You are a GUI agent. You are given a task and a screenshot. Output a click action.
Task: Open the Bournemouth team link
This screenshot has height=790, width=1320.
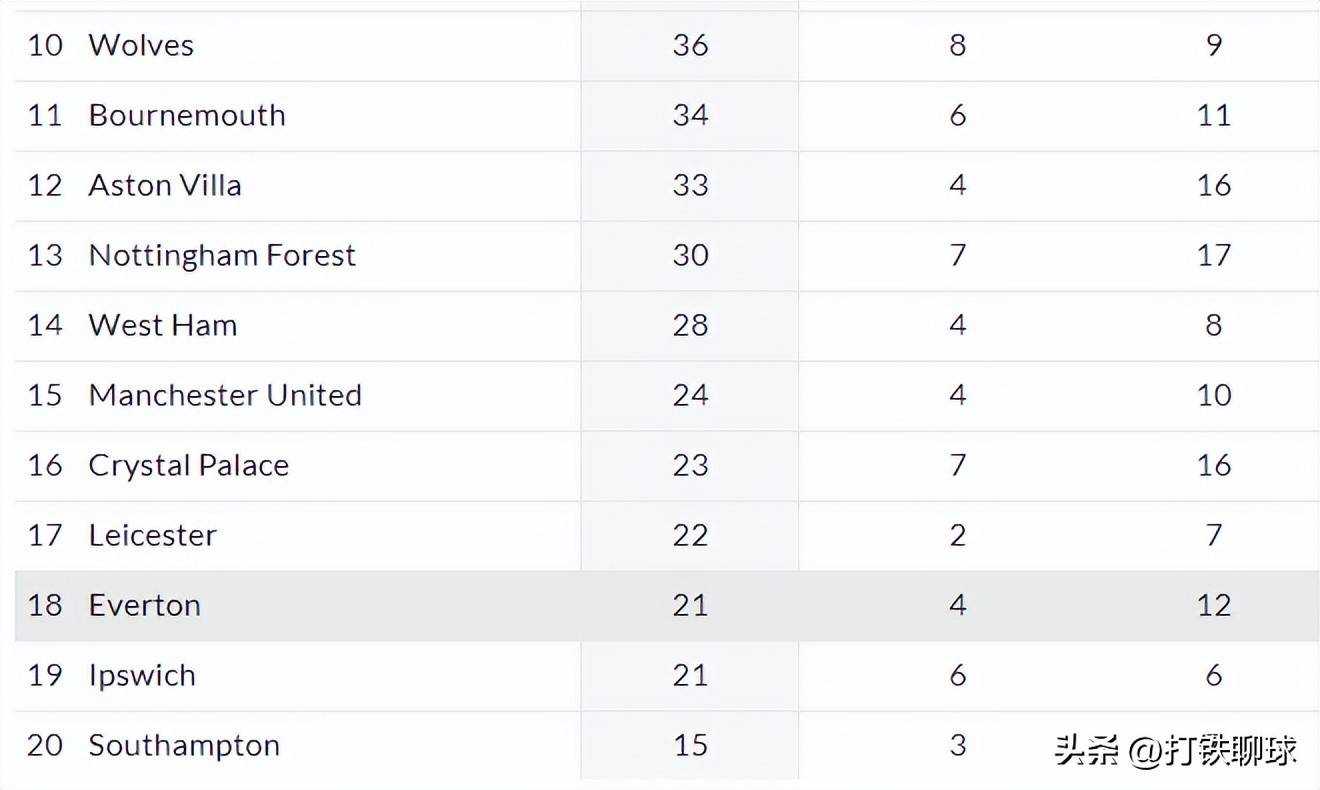(x=187, y=115)
